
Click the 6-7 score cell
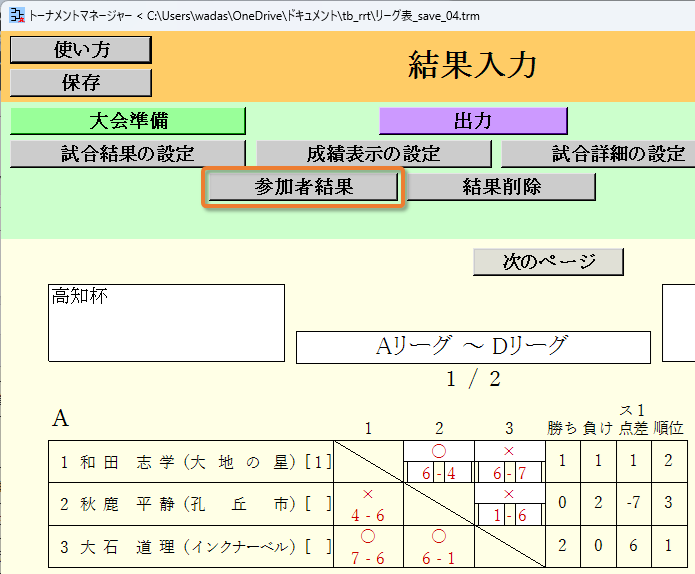tap(509, 472)
